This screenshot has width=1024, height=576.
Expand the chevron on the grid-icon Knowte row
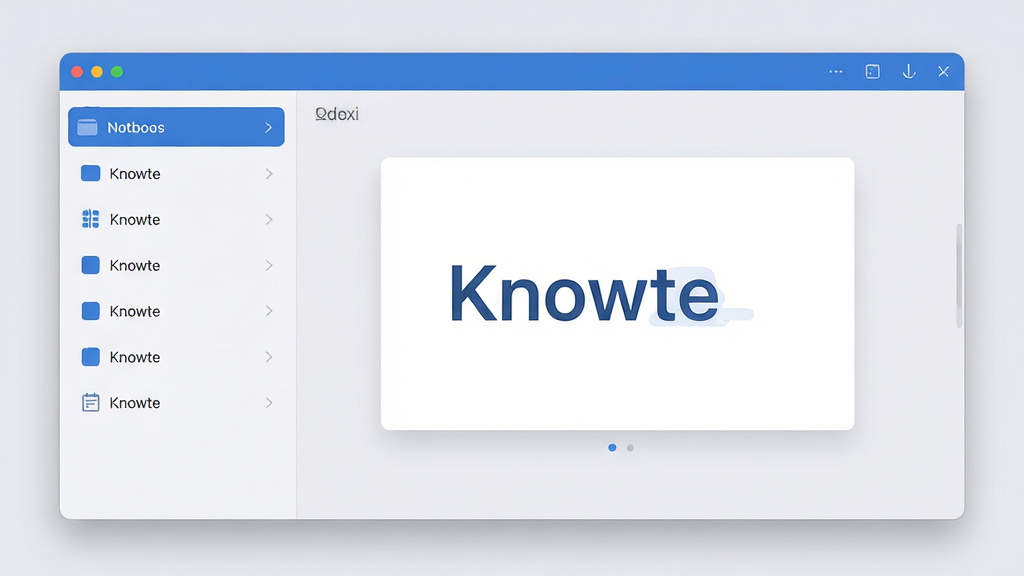coord(269,219)
